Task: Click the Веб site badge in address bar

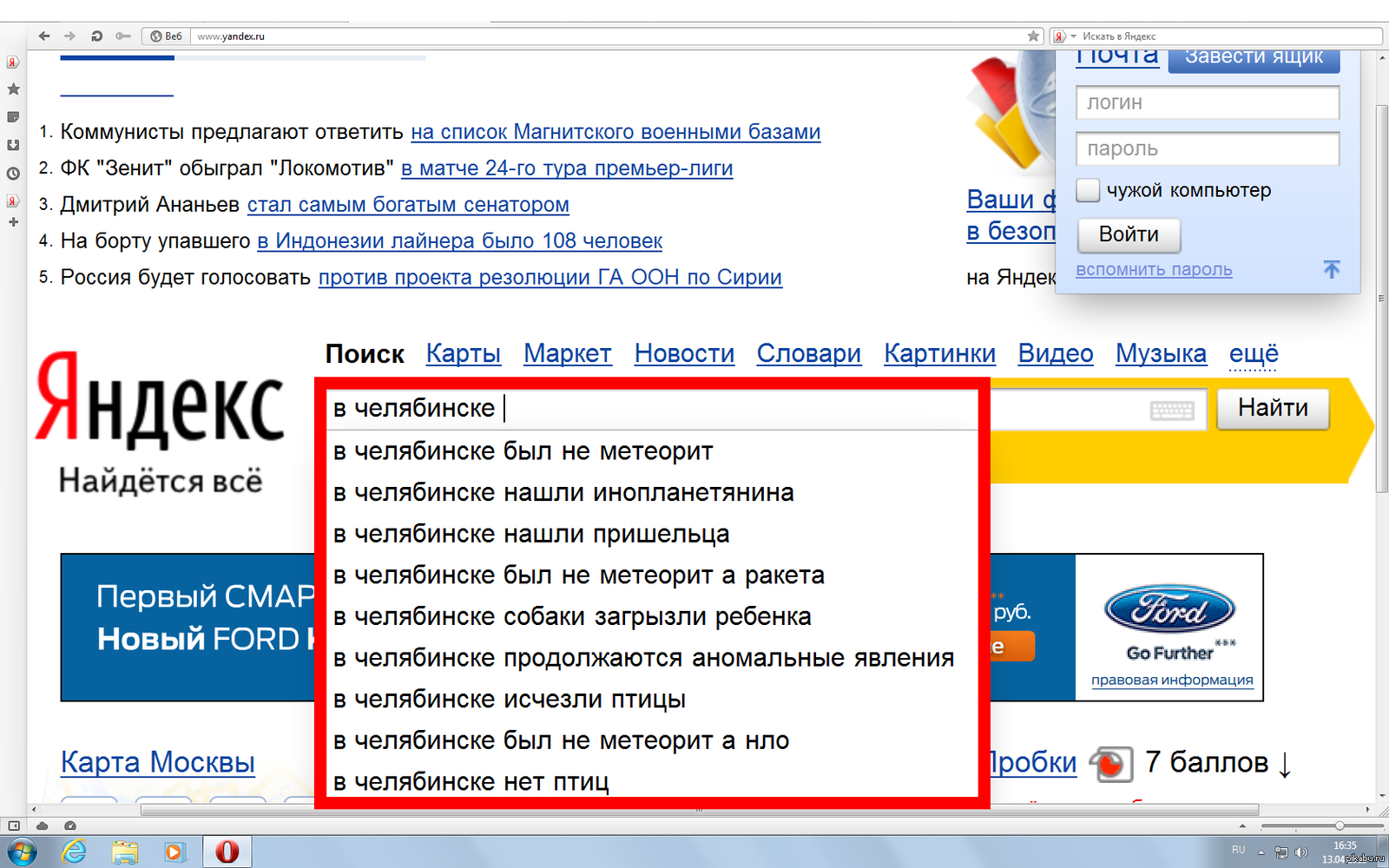Action: [x=166, y=36]
